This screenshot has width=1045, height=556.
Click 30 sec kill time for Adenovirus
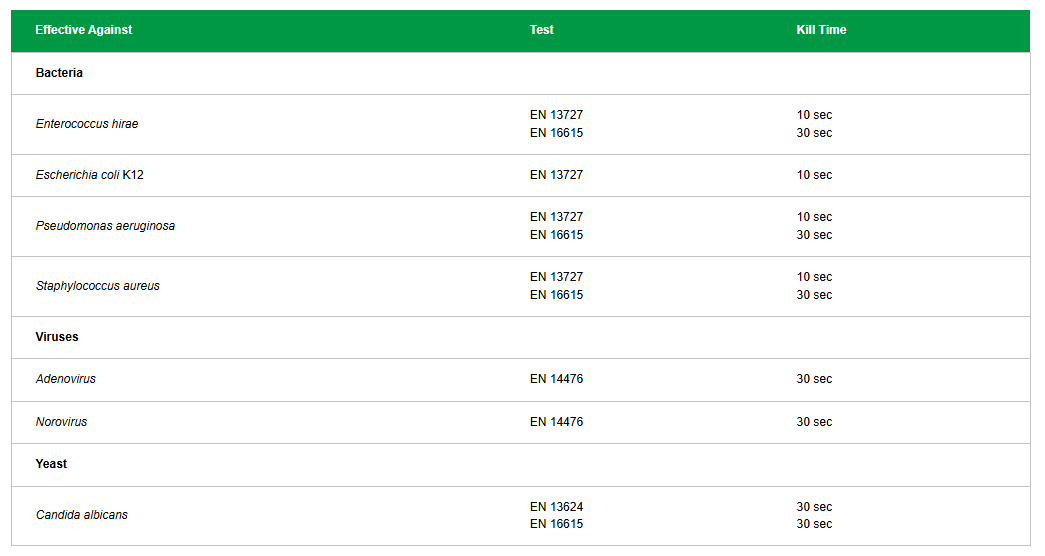814,379
